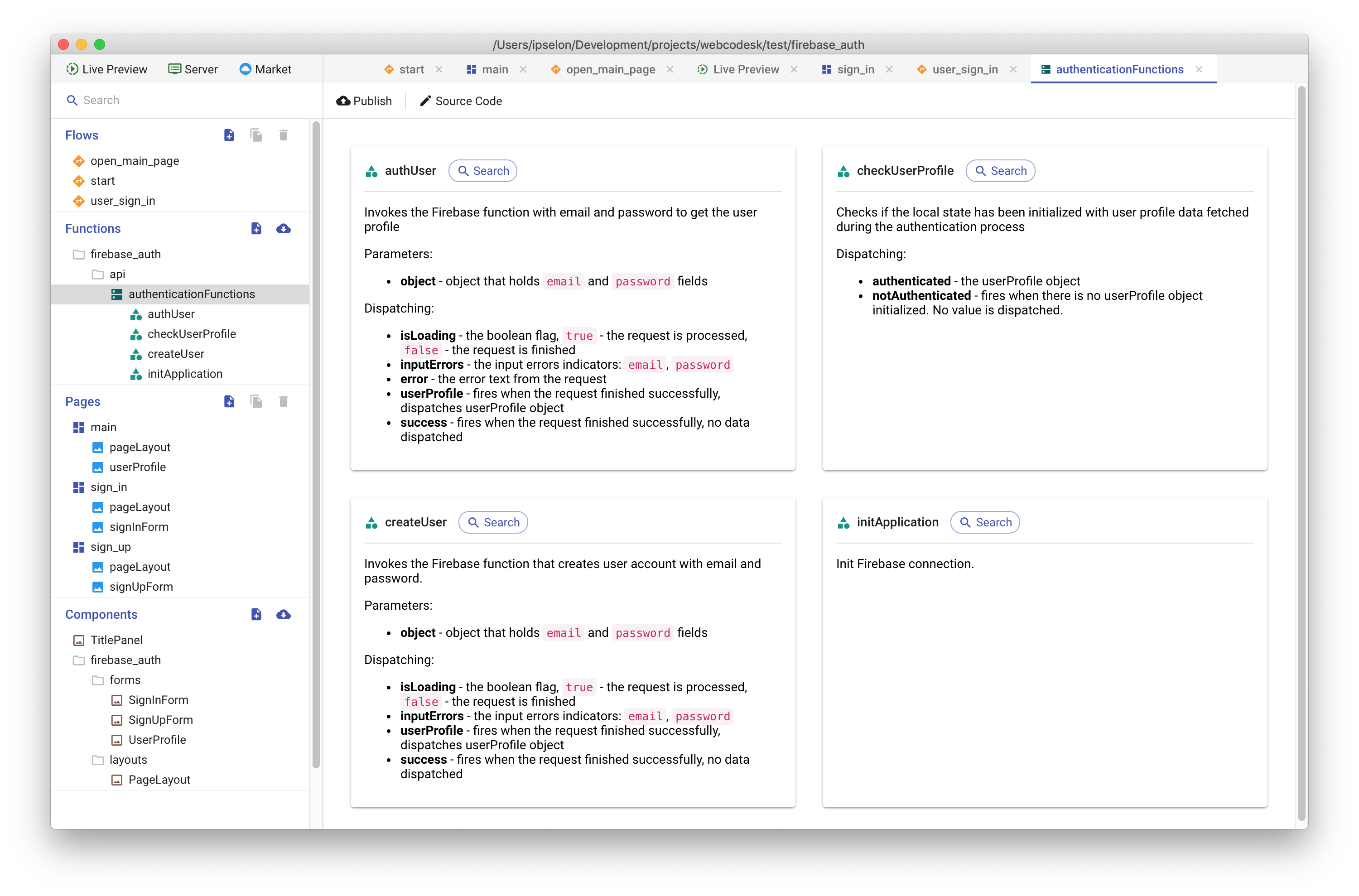This screenshot has width=1359, height=896.
Task: Select checkUserProfile in the functions tree
Action: pos(192,334)
